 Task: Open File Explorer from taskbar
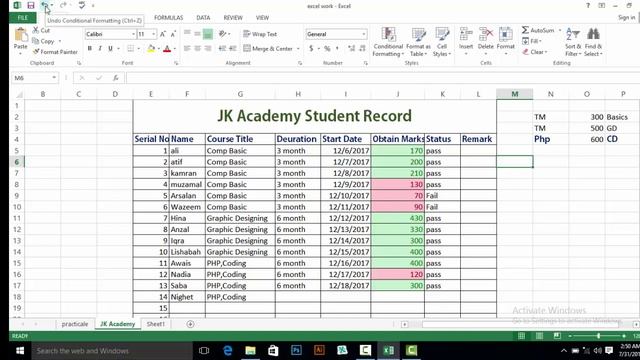(x=250, y=350)
